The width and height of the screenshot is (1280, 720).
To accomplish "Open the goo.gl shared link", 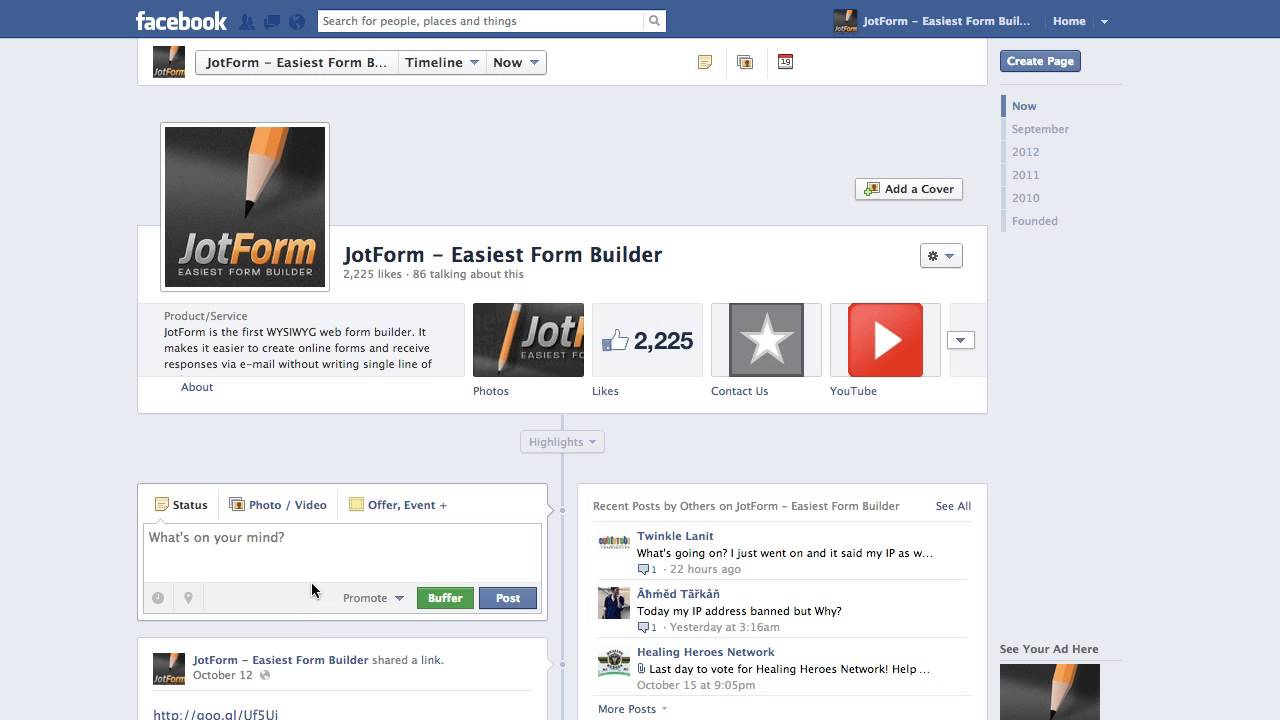I will [x=215, y=714].
